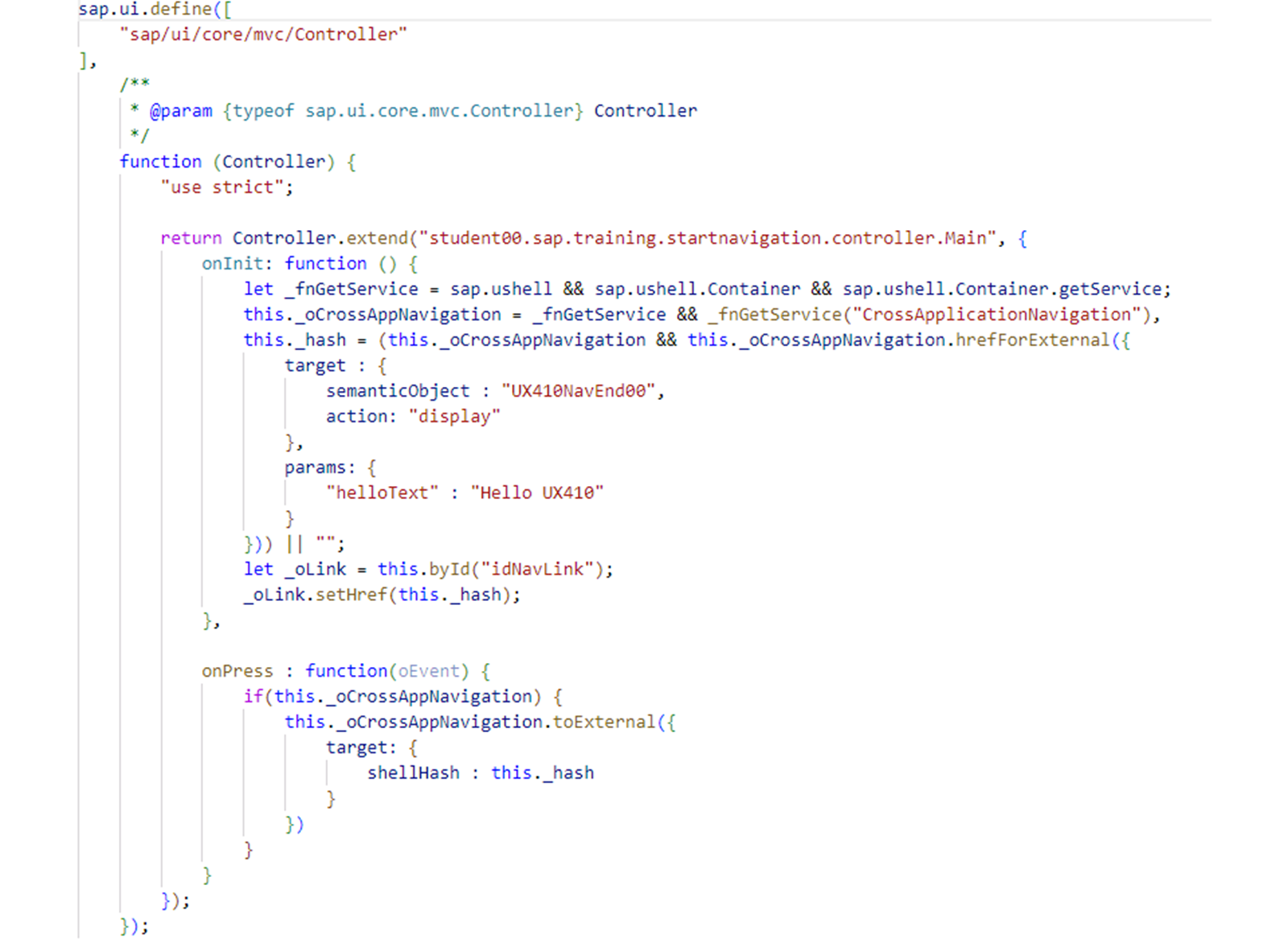This screenshot has width=1288, height=939.
Task: Click the toExternal method call
Action: (x=604, y=723)
